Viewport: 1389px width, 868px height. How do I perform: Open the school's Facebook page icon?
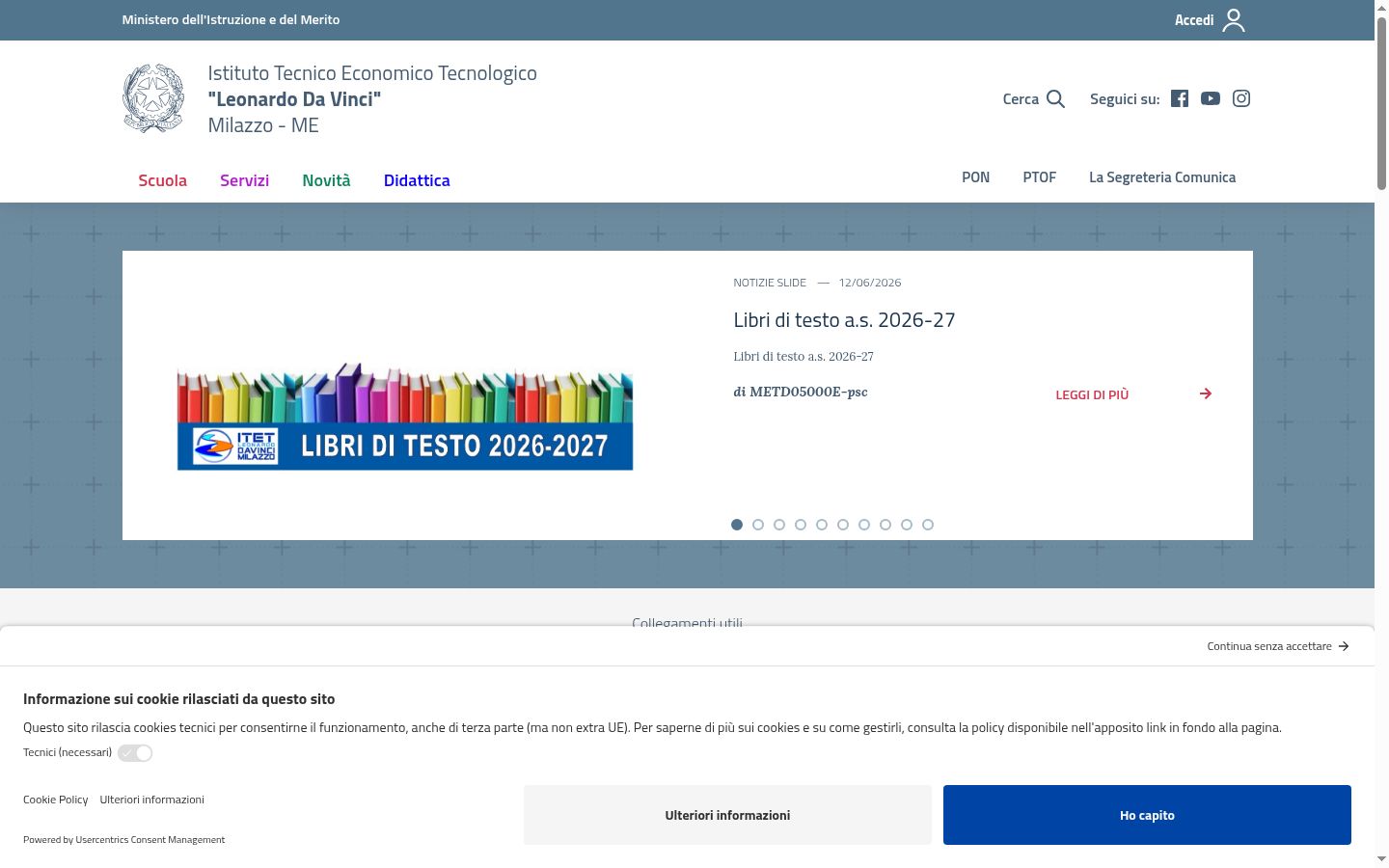(1180, 98)
